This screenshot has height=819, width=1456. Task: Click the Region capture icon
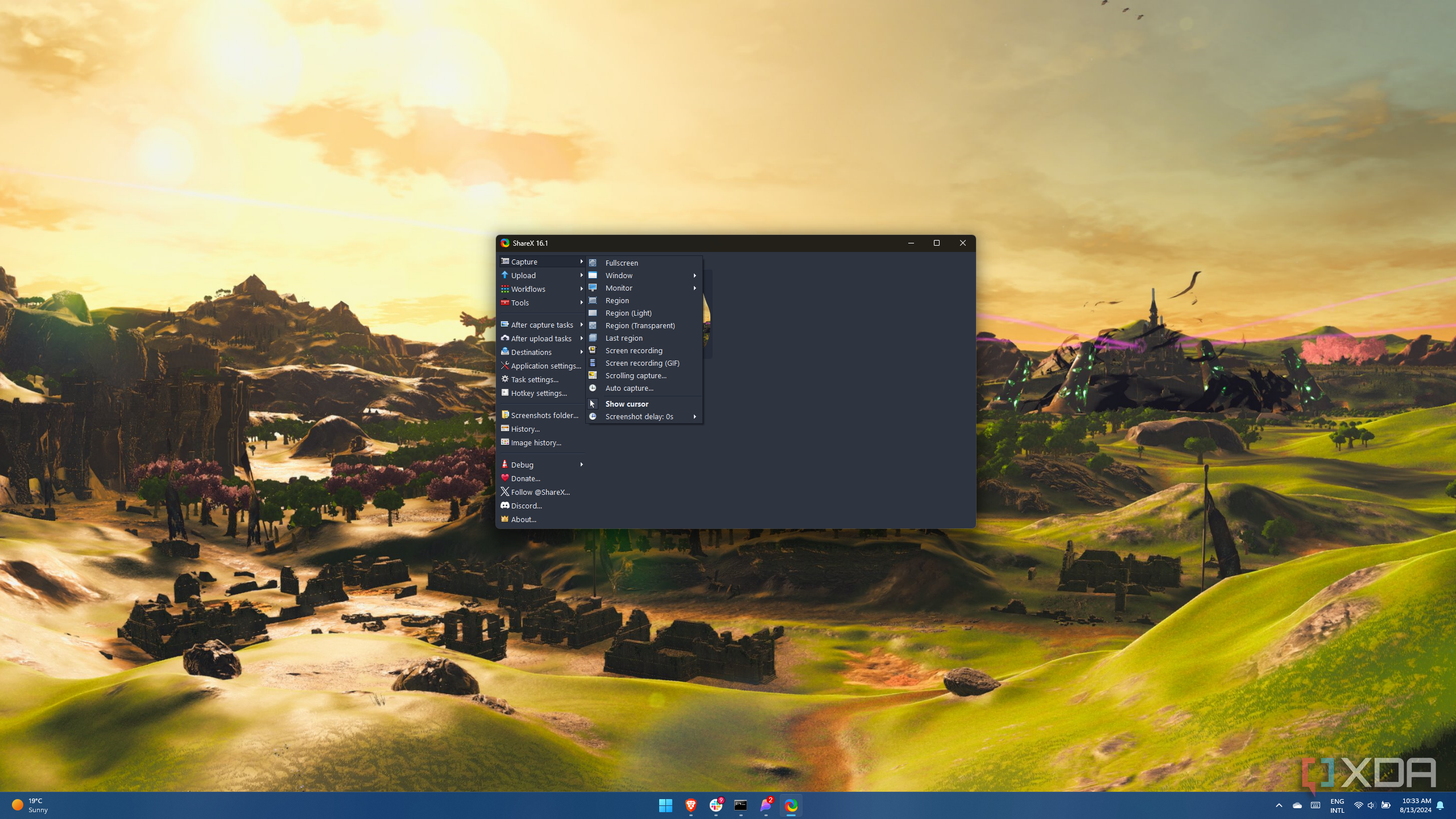click(x=593, y=300)
